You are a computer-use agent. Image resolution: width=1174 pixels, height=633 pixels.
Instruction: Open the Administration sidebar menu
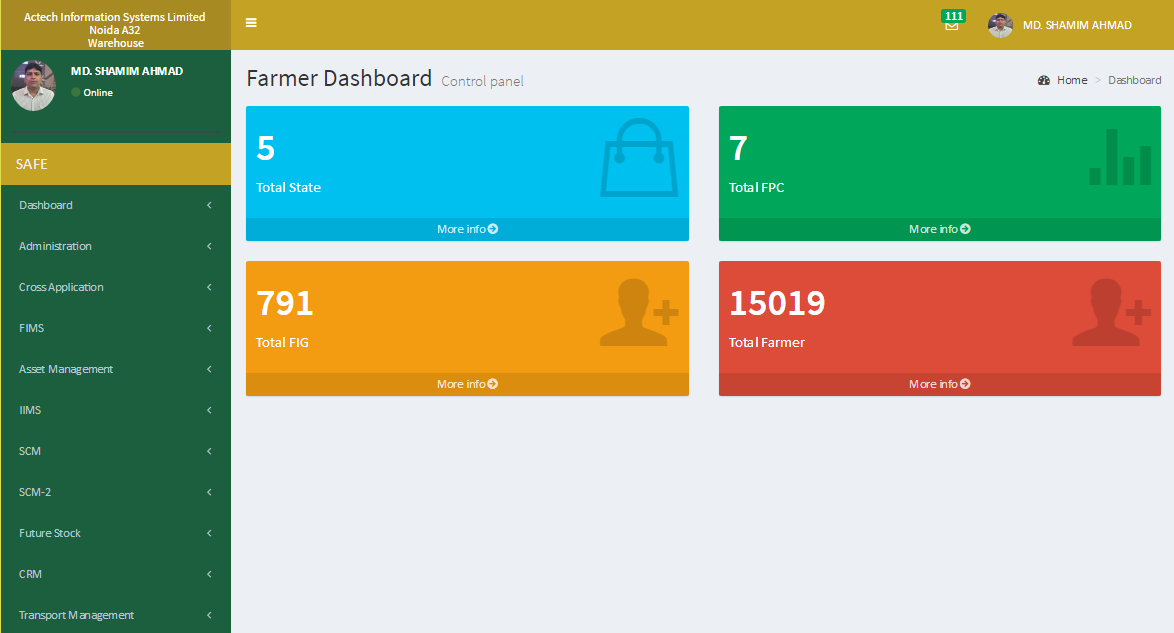[x=116, y=246]
